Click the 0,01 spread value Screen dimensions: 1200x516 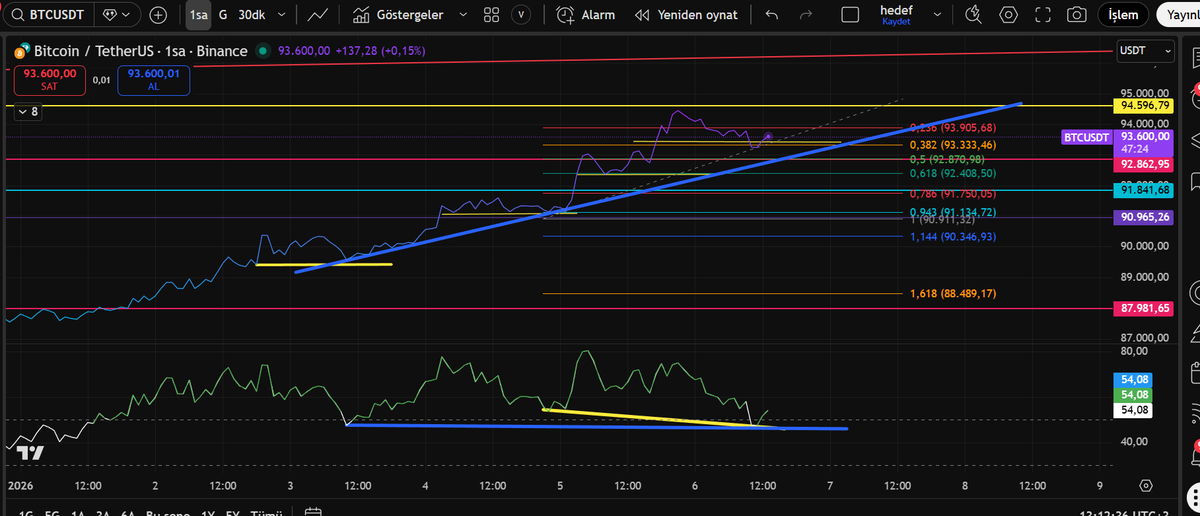tap(101, 80)
